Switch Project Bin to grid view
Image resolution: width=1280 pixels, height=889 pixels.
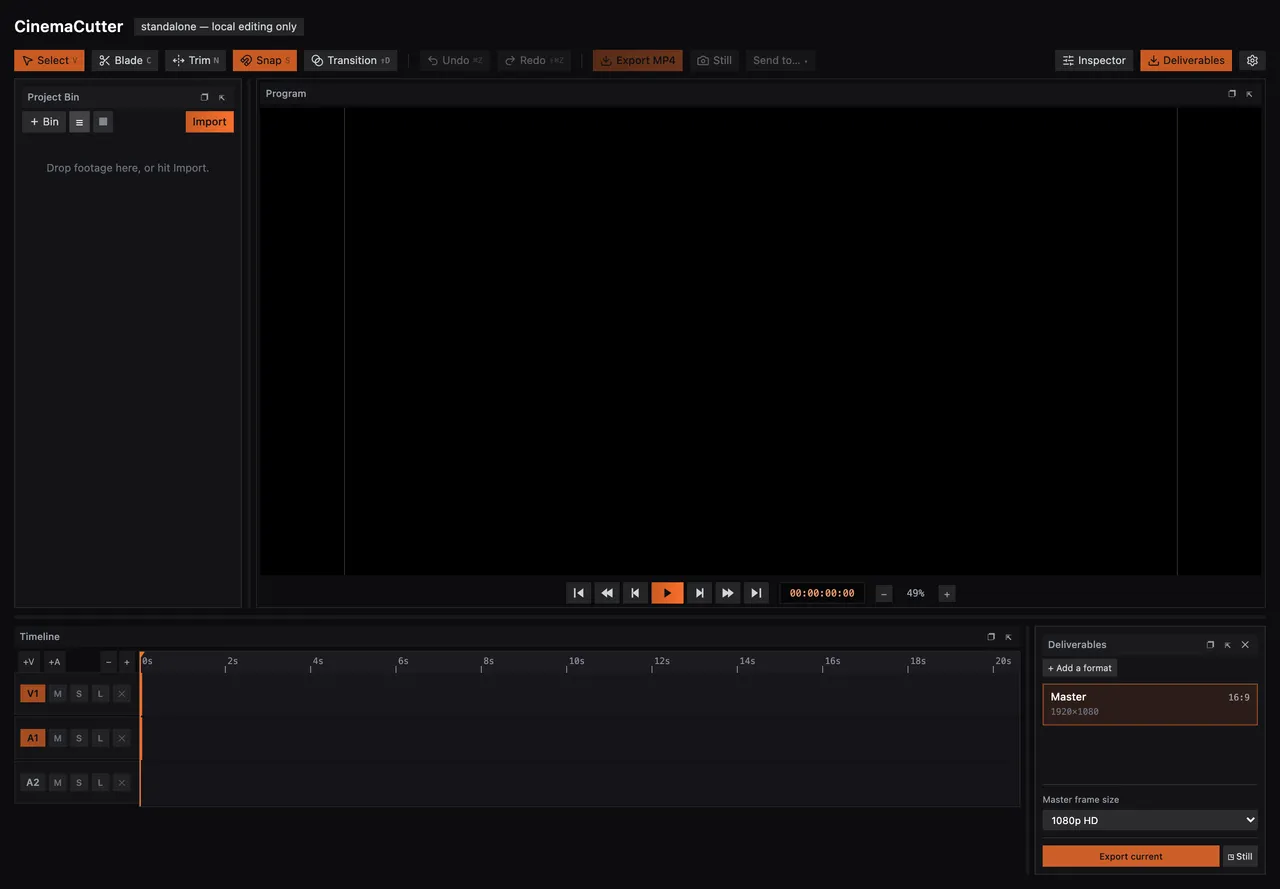coord(103,122)
